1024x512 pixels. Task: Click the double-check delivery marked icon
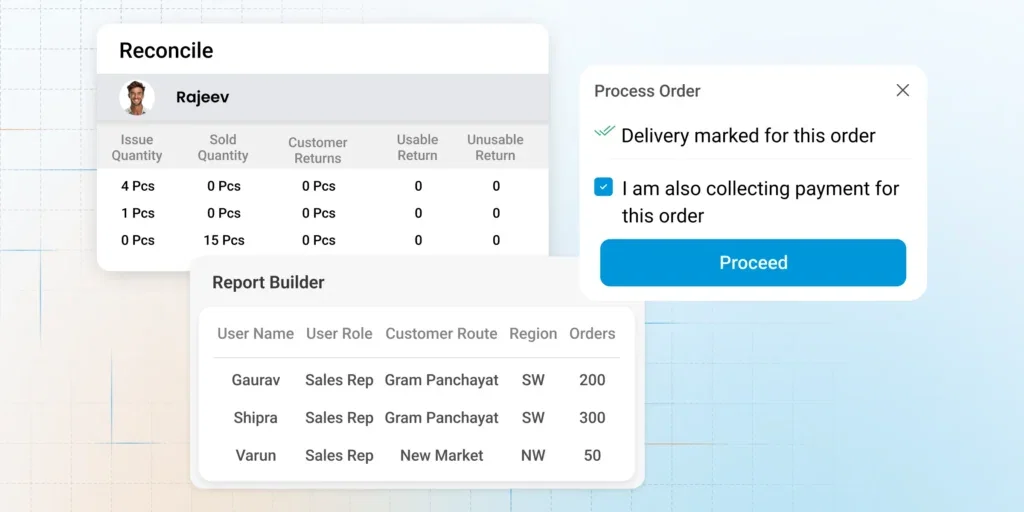coord(604,132)
